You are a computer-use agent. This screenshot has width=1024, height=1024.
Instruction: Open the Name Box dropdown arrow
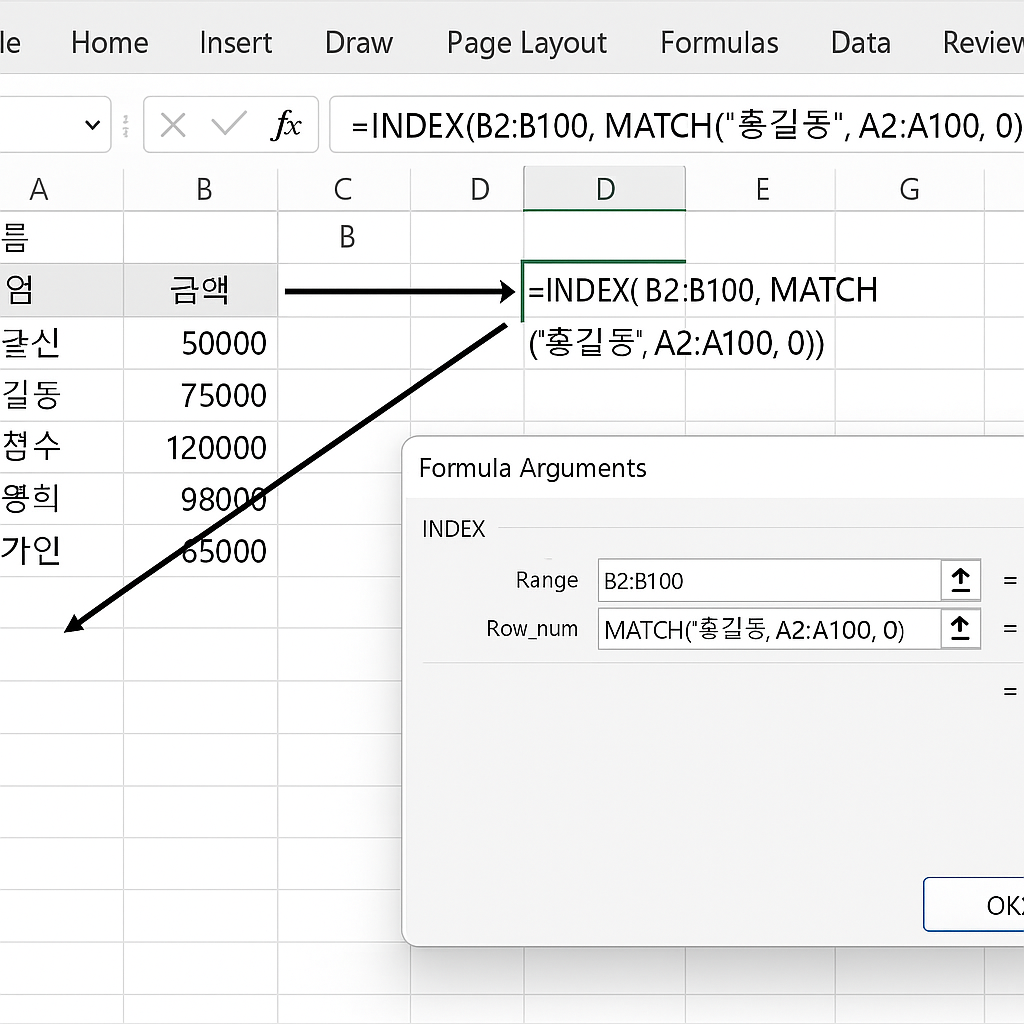point(94,124)
